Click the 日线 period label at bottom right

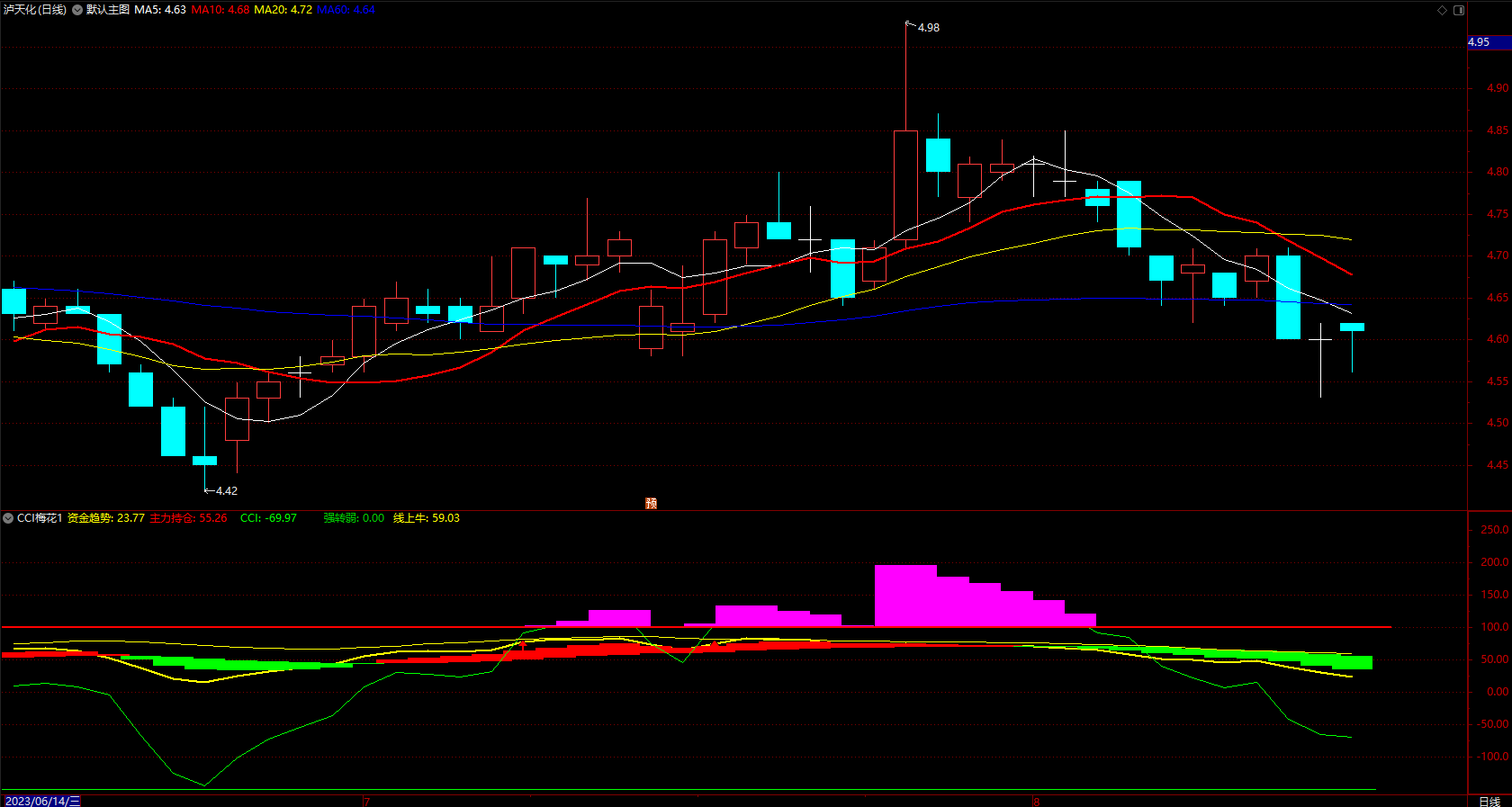point(1489,801)
